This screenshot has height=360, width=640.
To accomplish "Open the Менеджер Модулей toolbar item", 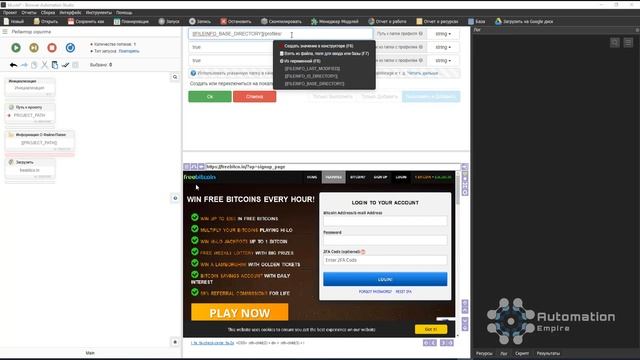I will click(x=335, y=21).
